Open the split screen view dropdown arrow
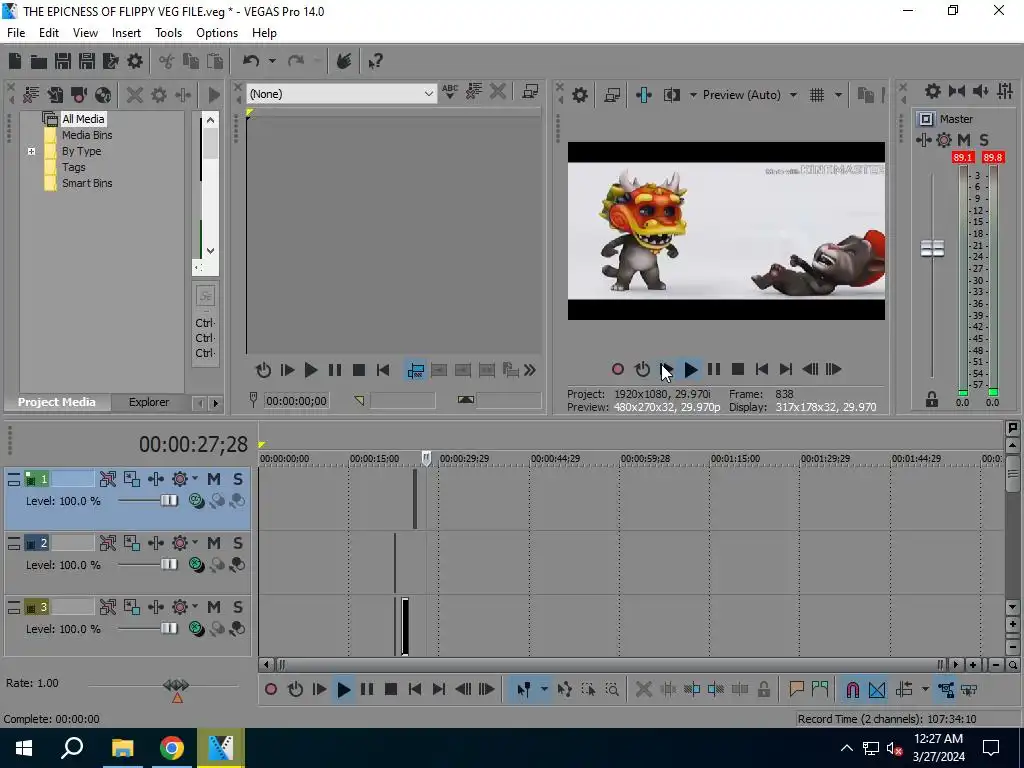 [x=693, y=95]
